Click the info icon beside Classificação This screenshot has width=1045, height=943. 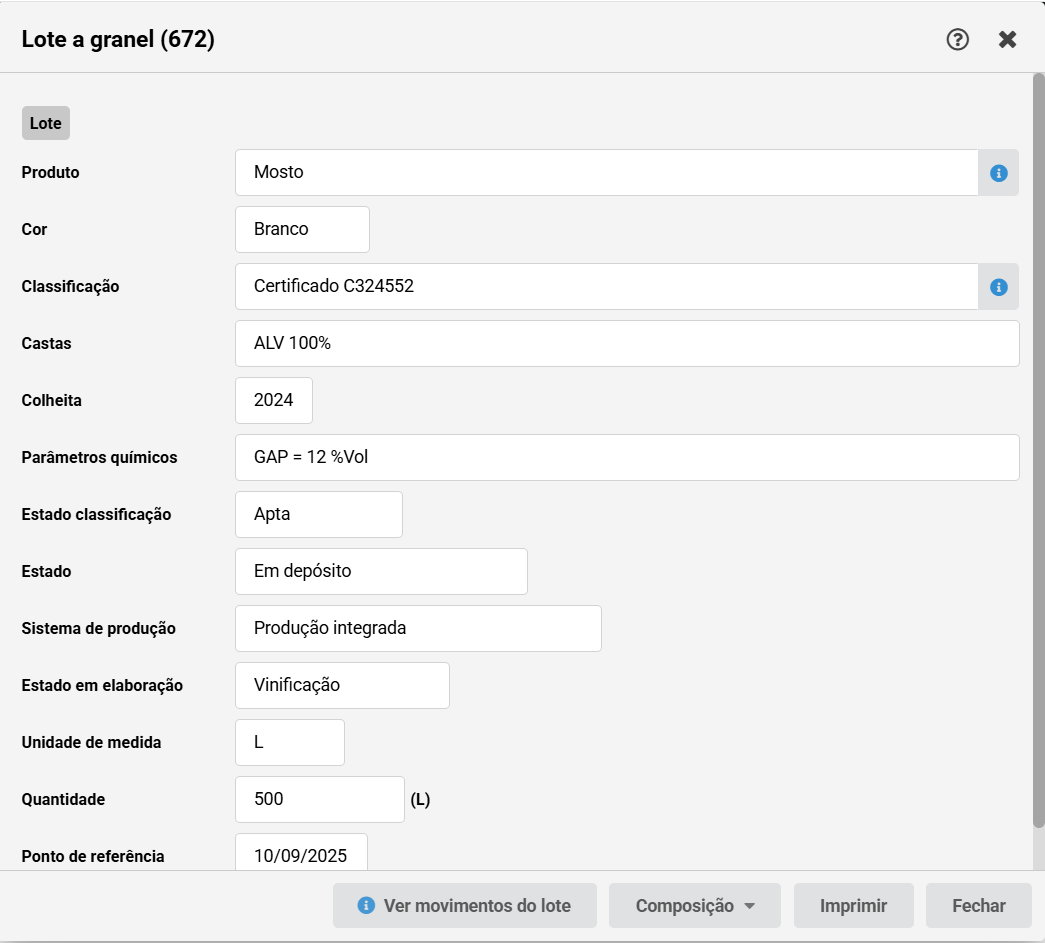point(998,287)
